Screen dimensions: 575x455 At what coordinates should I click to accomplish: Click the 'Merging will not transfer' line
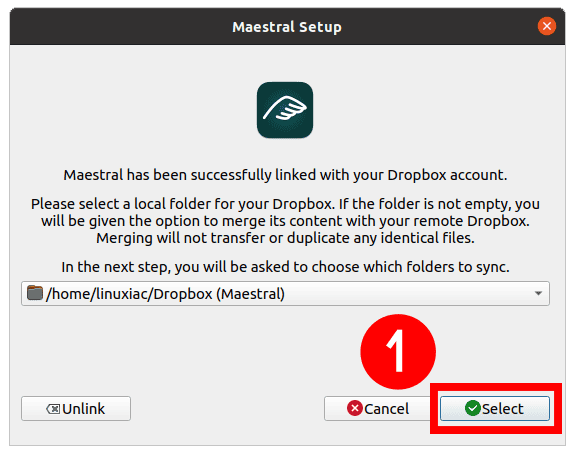click(x=285, y=238)
